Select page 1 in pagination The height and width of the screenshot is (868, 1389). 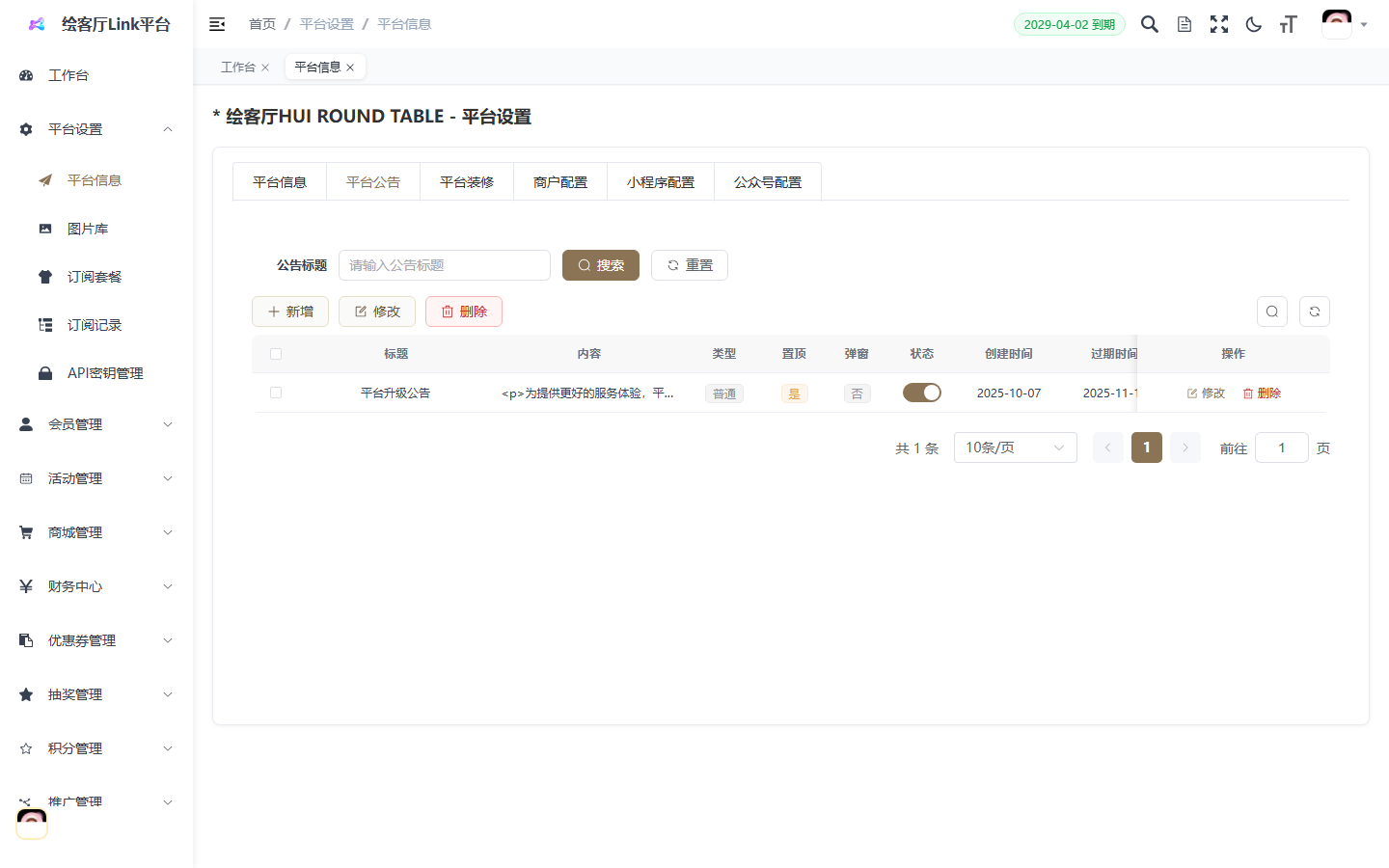[1147, 448]
